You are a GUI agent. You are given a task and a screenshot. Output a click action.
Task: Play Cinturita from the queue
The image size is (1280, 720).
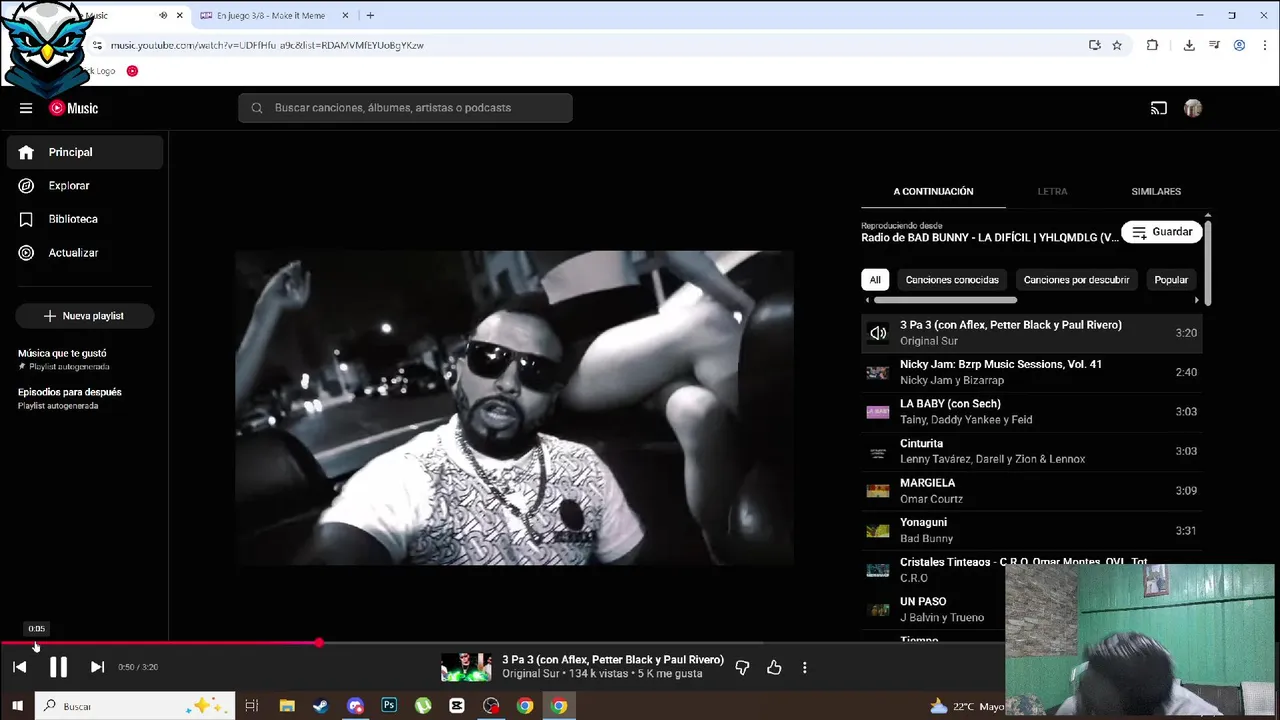[1031, 451]
